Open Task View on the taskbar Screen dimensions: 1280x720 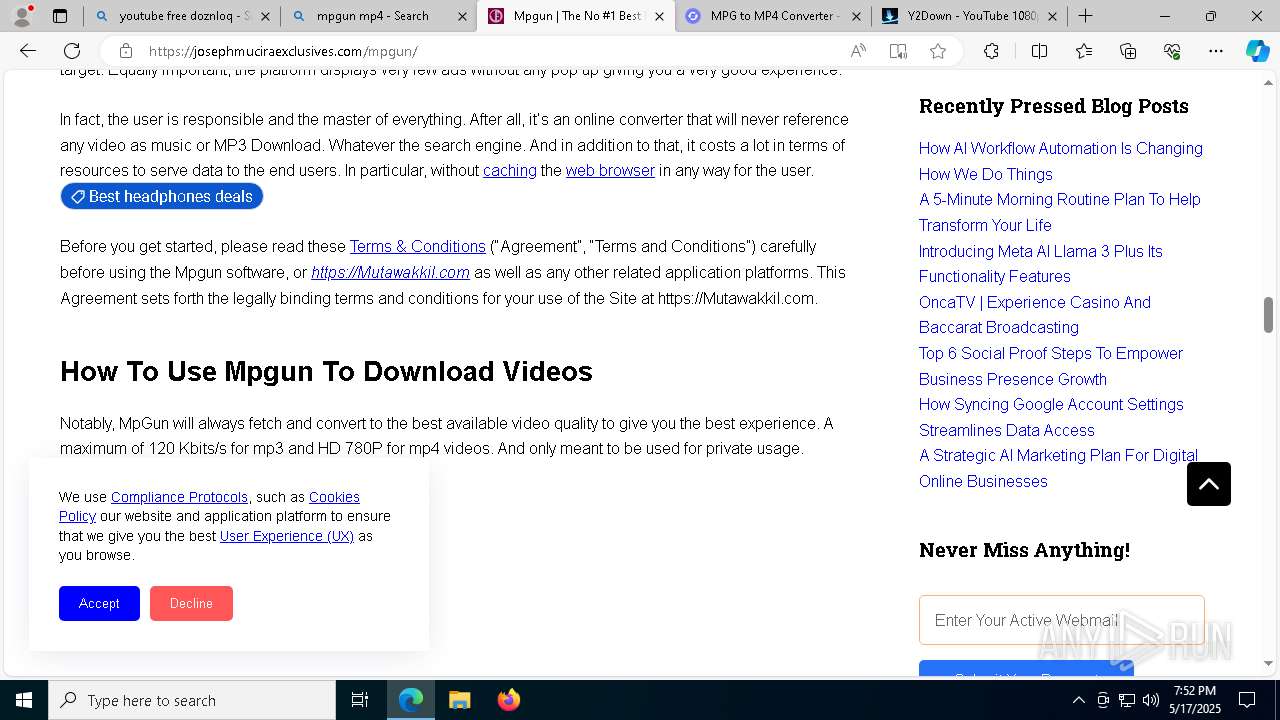click(360, 700)
